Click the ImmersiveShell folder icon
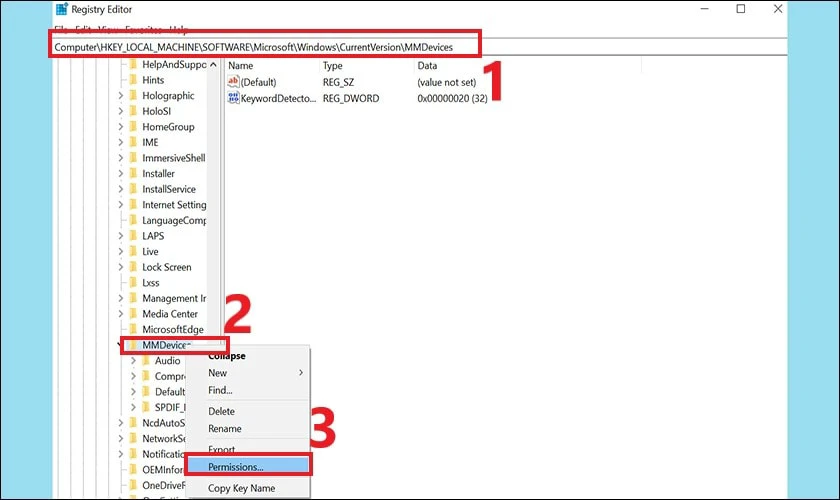840x500 pixels. [x=133, y=158]
